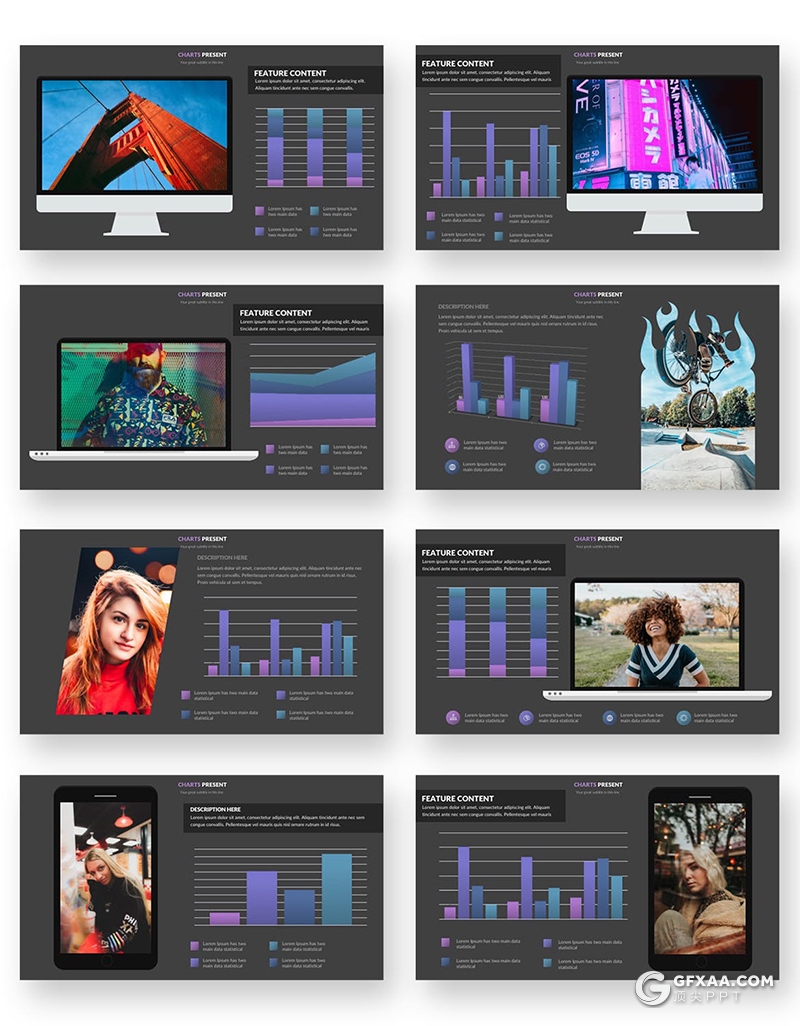
Task: Select the blue circle icon on curly-hair laptop slide
Action: (609, 717)
